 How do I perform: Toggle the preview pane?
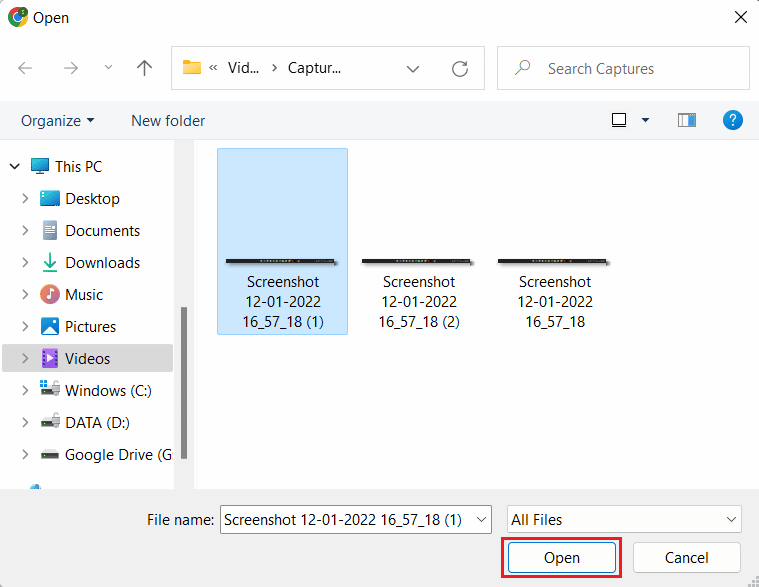(687, 120)
